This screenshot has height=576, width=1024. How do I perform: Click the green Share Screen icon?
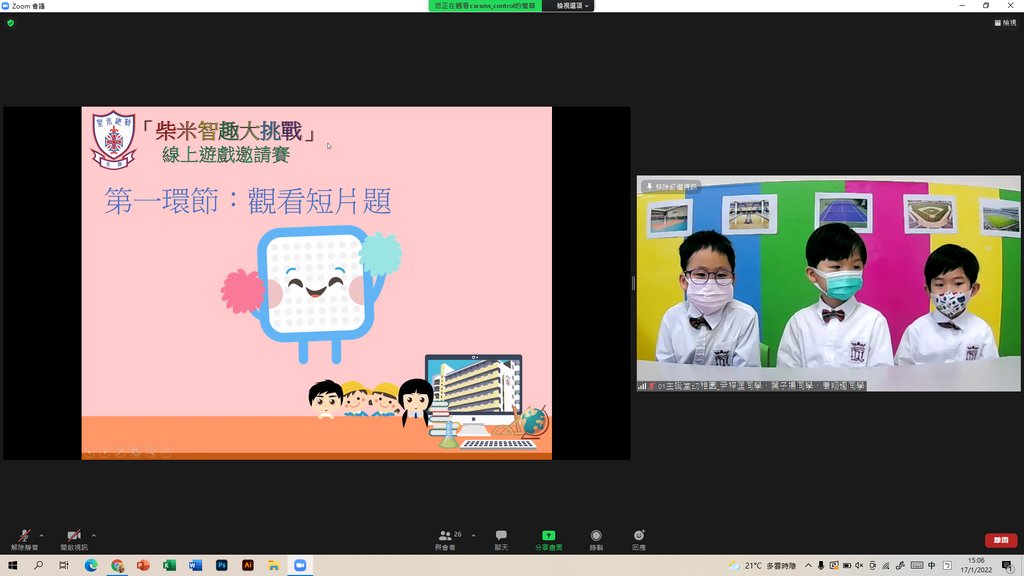point(548,537)
